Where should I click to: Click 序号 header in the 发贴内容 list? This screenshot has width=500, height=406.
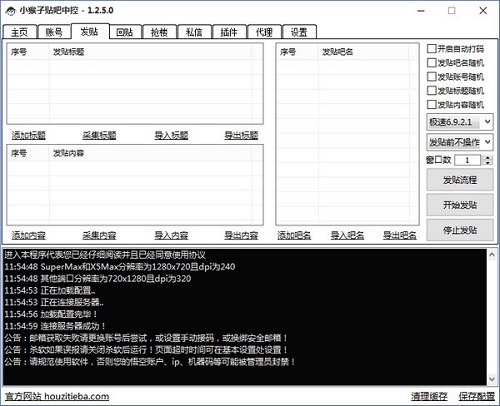[x=28, y=153]
